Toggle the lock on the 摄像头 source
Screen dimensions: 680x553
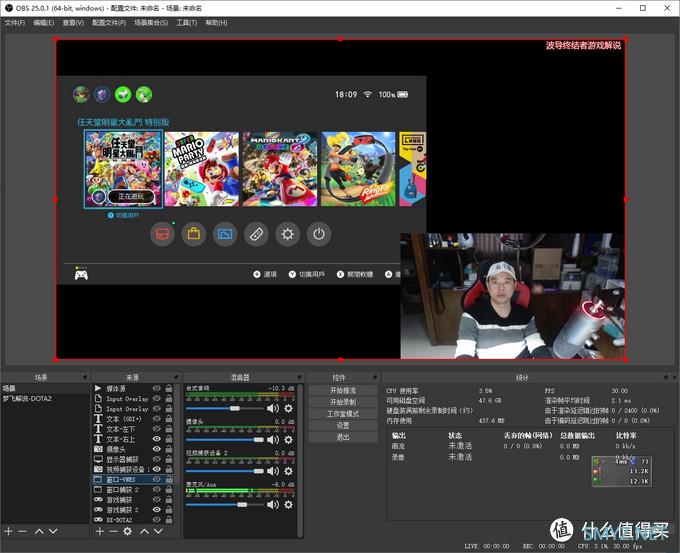pyautogui.click(x=169, y=449)
